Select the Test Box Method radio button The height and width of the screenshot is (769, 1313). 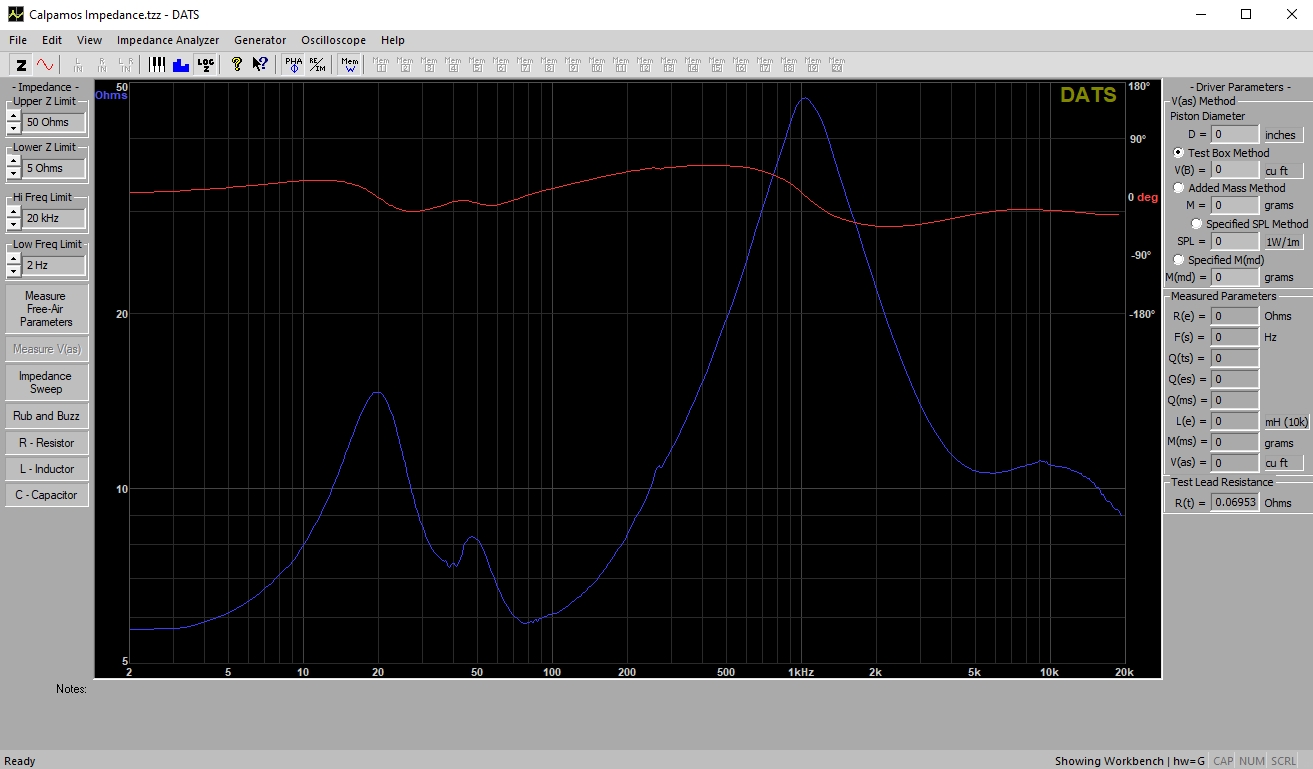pyautogui.click(x=1179, y=153)
